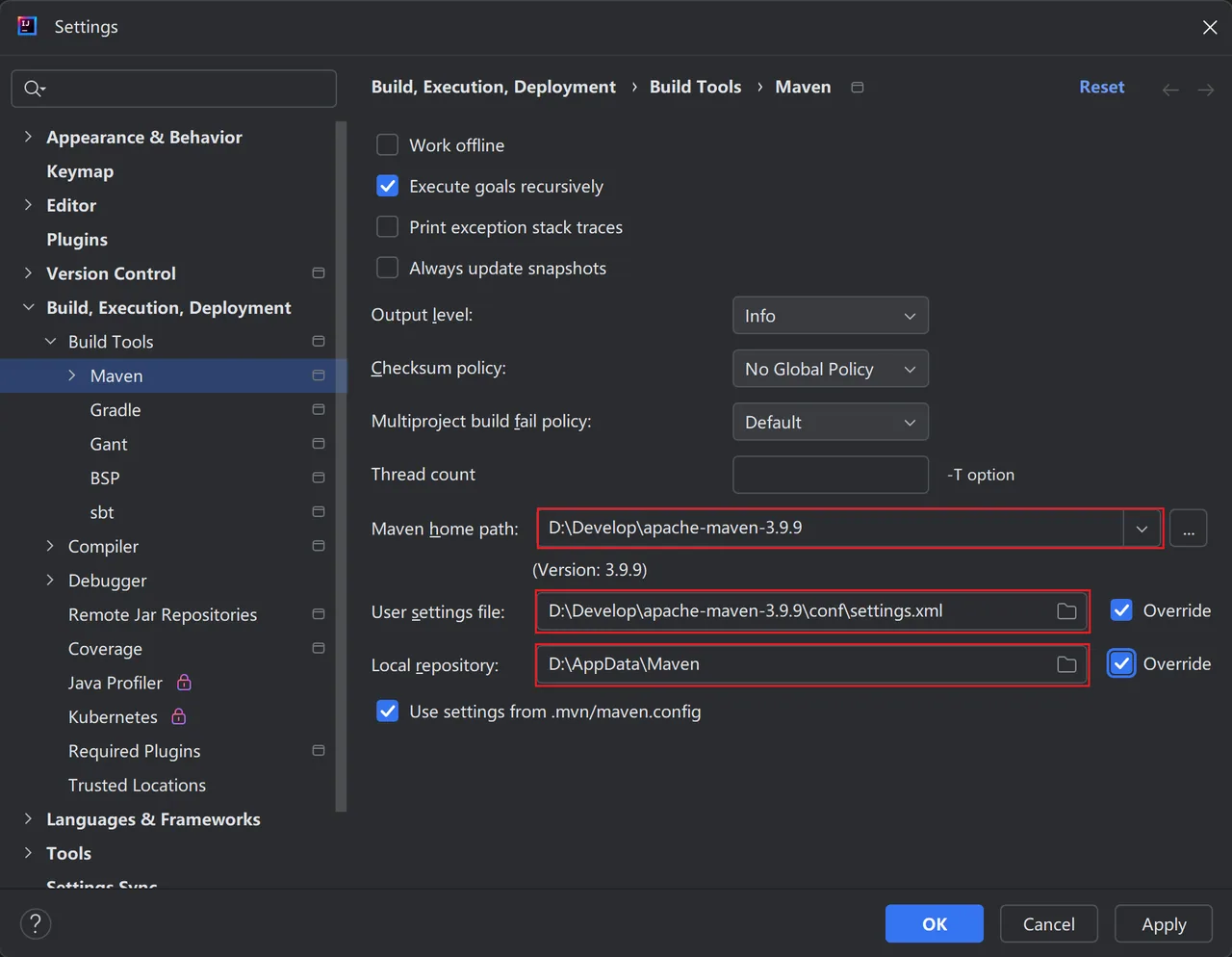
Task: Click into the Thread count field
Action: 831,475
